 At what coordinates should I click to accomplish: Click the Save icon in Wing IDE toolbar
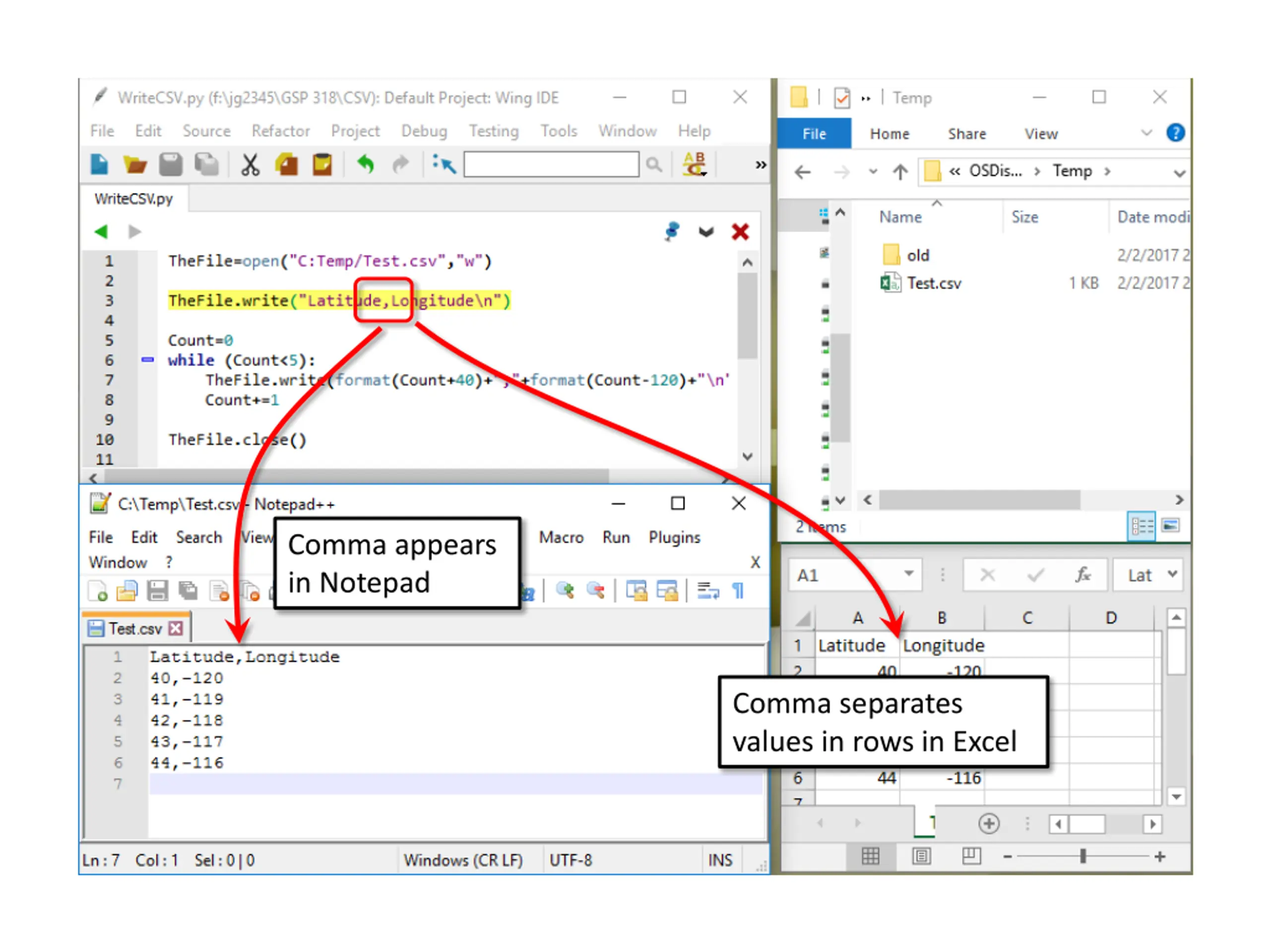171,165
